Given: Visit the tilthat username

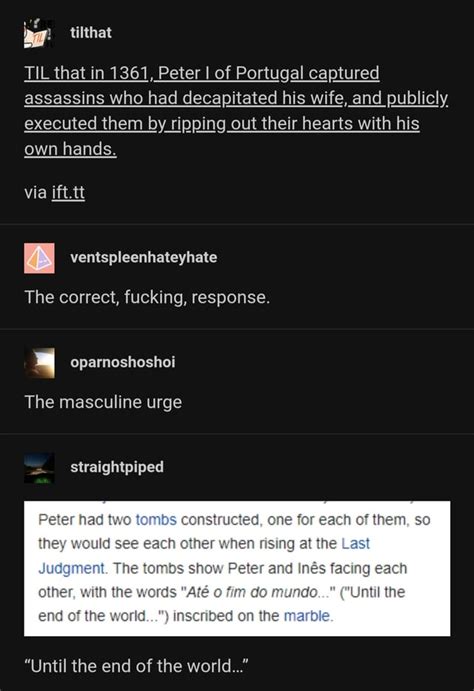Looking at the screenshot, I should coord(91,33).
